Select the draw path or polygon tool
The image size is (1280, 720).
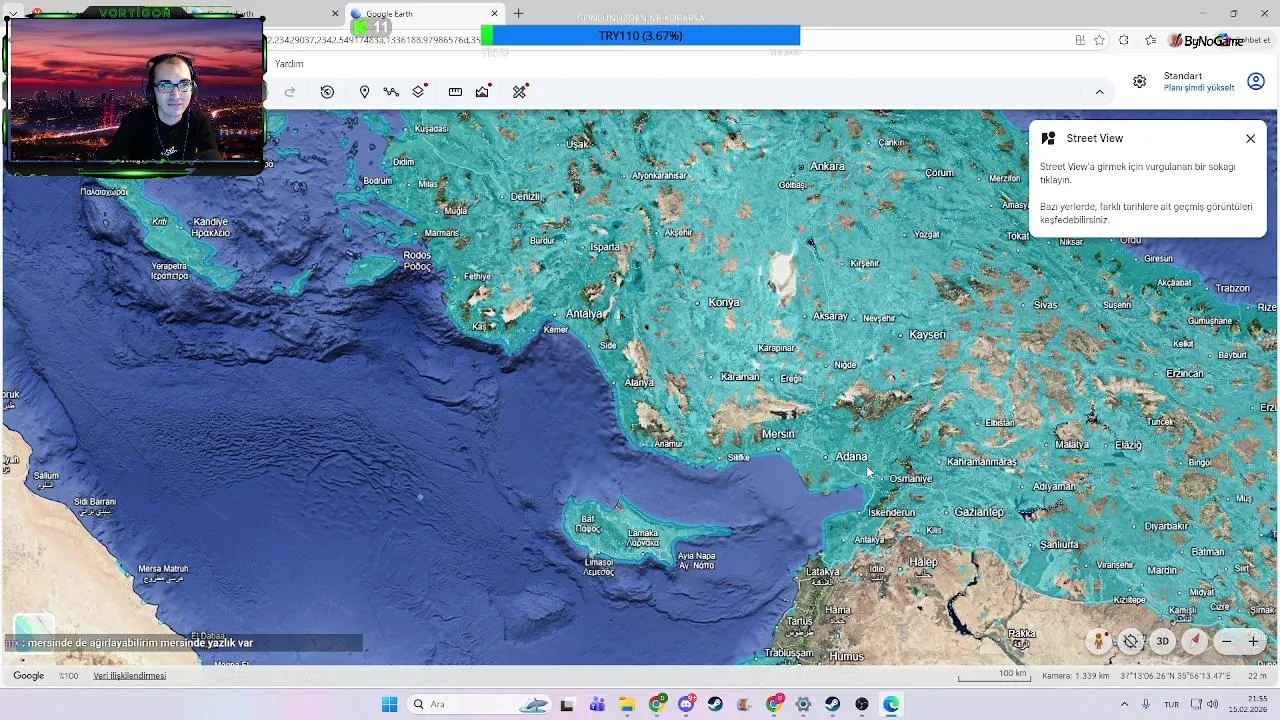click(x=391, y=92)
